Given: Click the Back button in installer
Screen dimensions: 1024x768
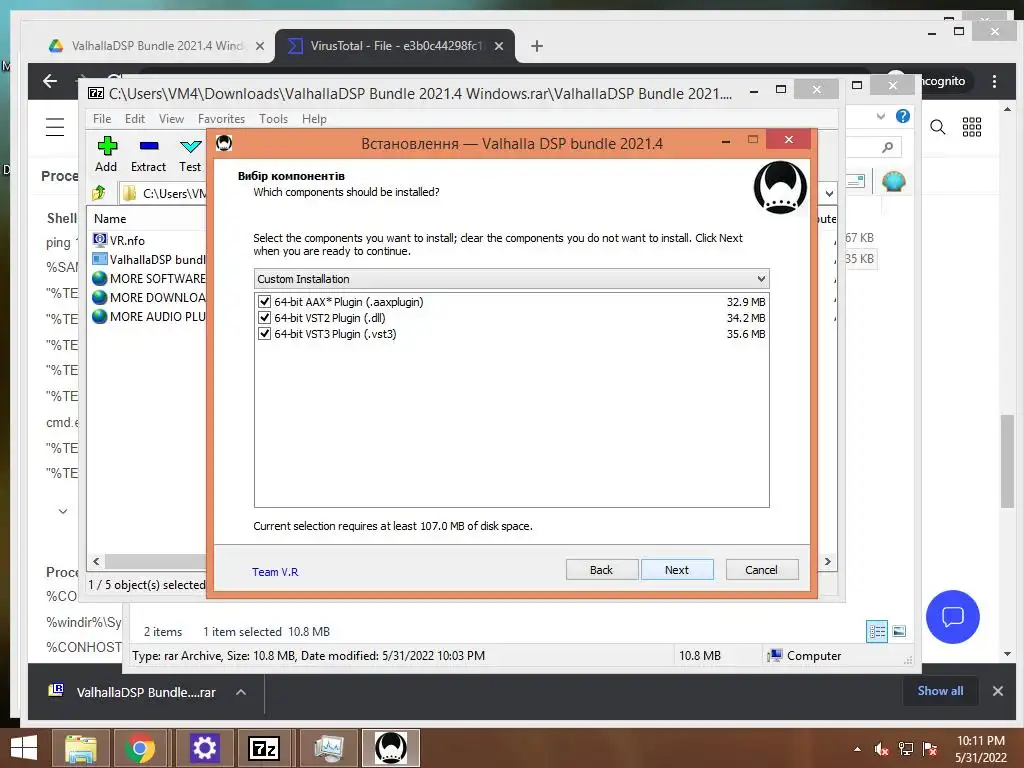Looking at the screenshot, I should pos(601,569).
